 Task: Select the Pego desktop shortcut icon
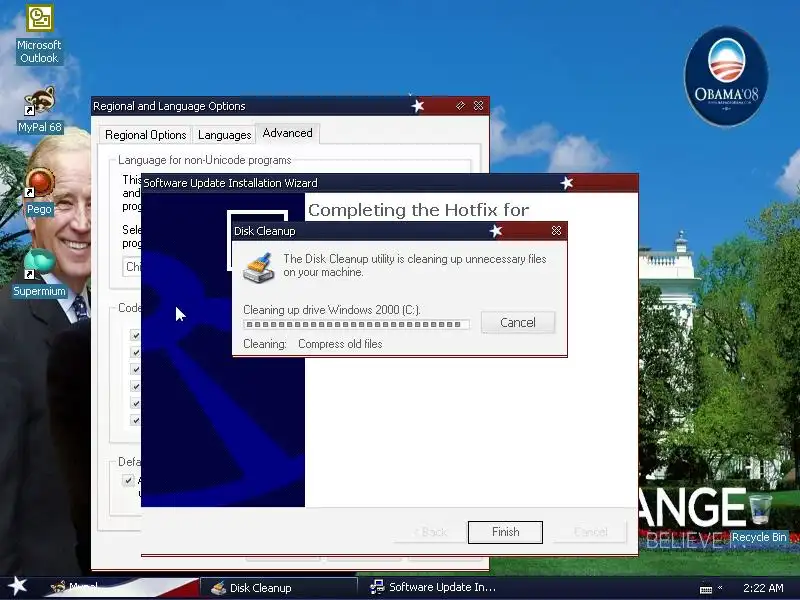[39, 192]
